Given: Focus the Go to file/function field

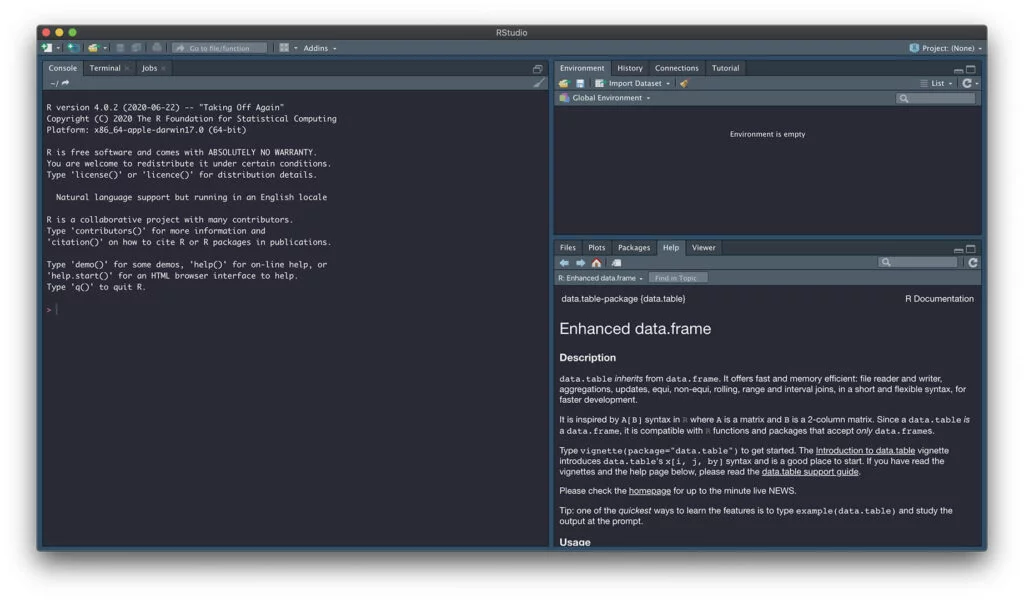Looking at the screenshot, I should pos(219,48).
